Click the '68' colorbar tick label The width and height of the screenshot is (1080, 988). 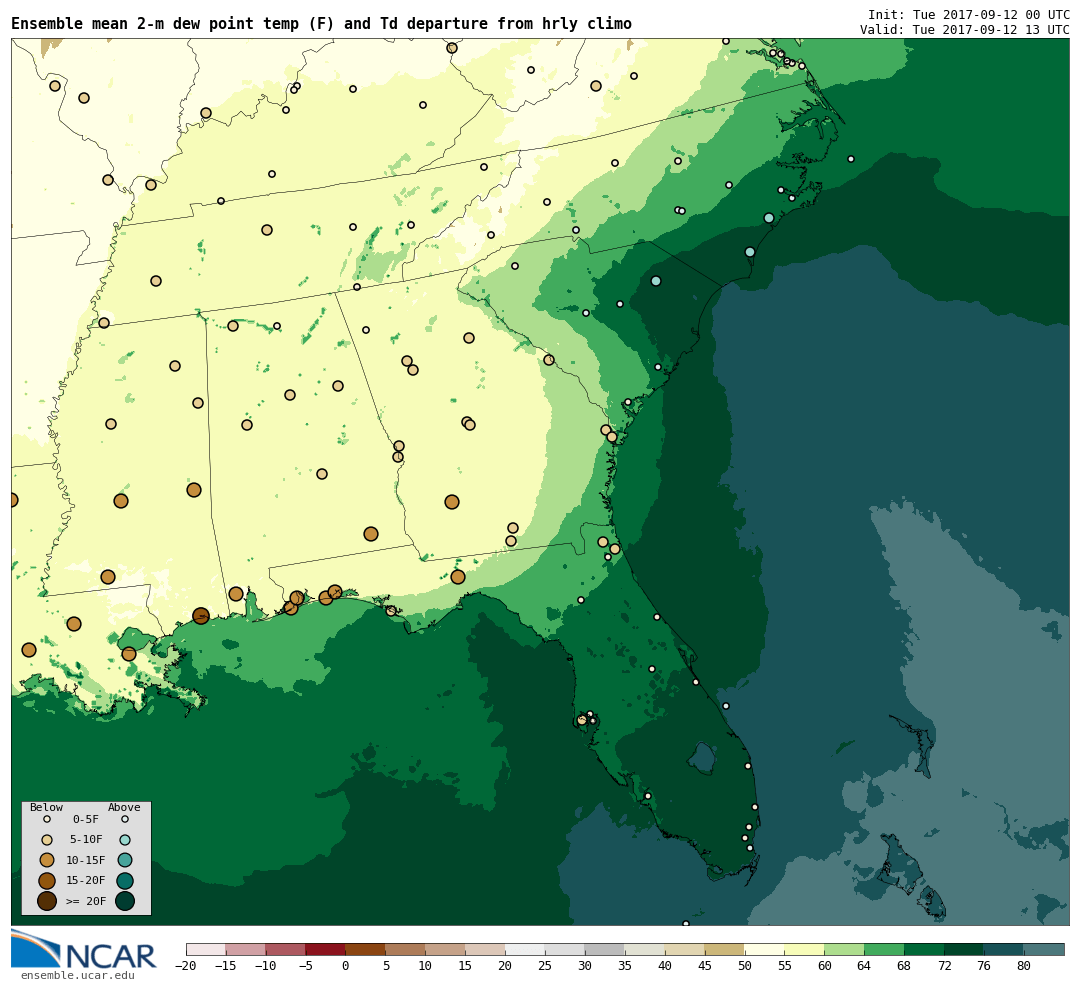905,966
